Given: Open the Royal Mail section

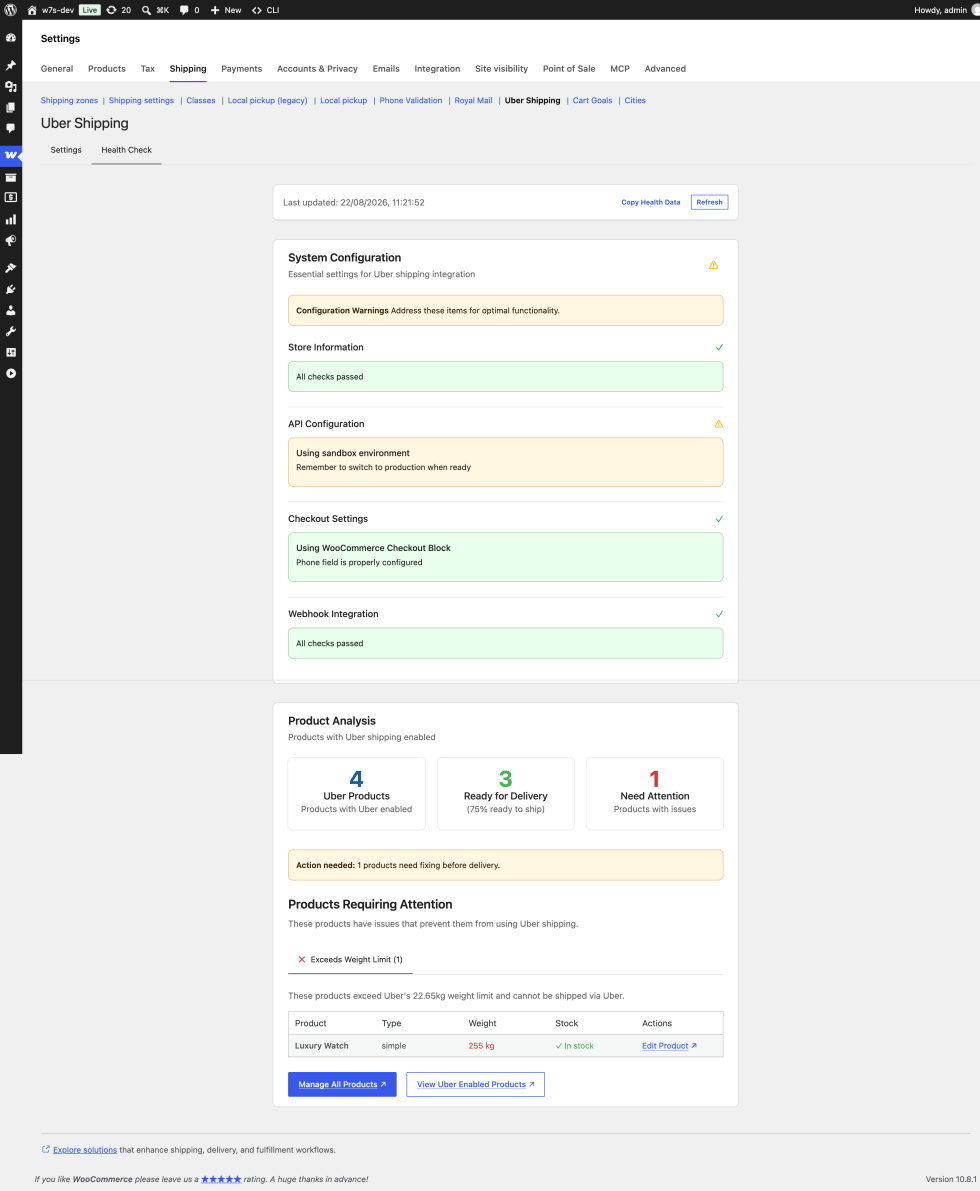Looking at the screenshot, I should click(473, 100).
